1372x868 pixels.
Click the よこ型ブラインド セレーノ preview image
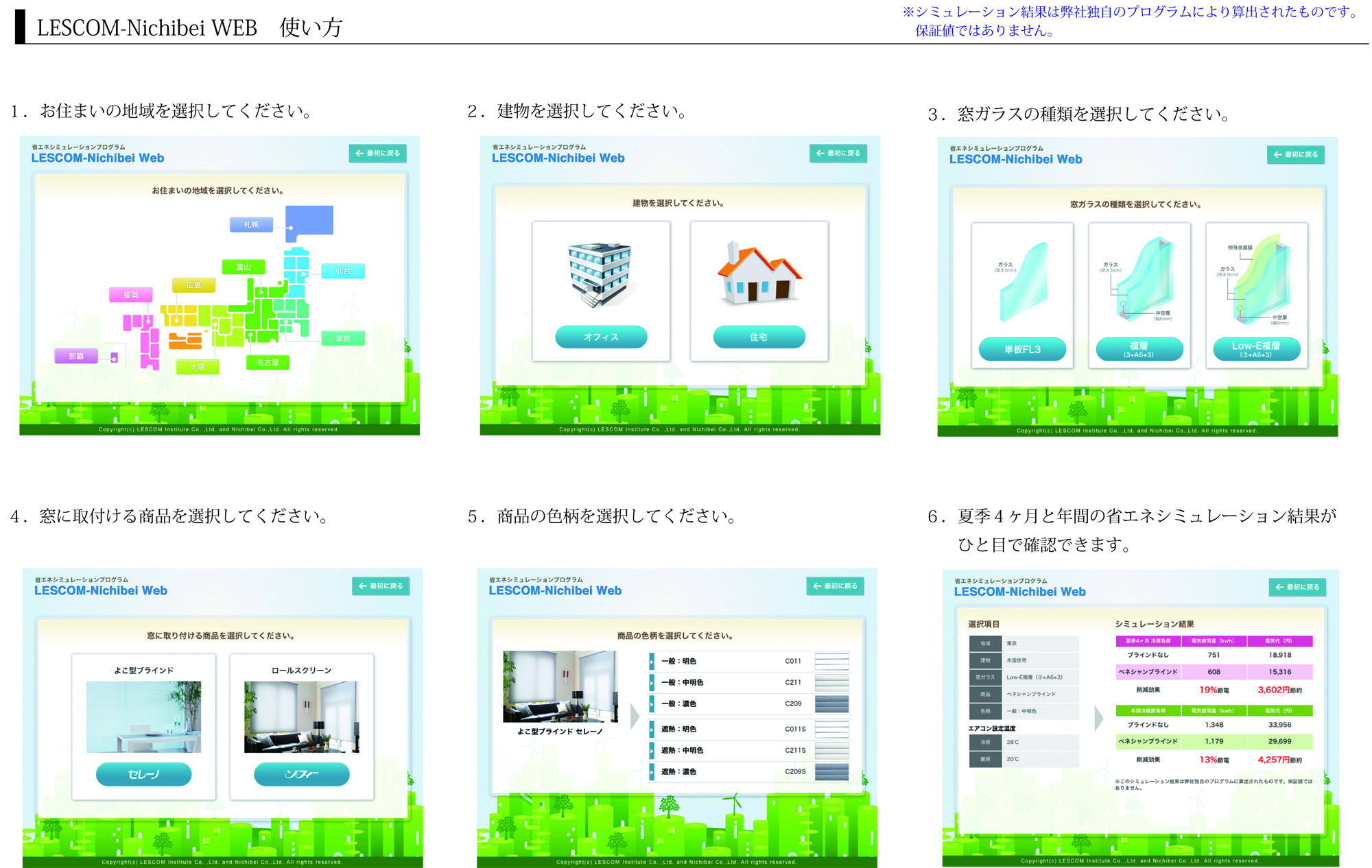pyautogui.click(x=560, y=686)
